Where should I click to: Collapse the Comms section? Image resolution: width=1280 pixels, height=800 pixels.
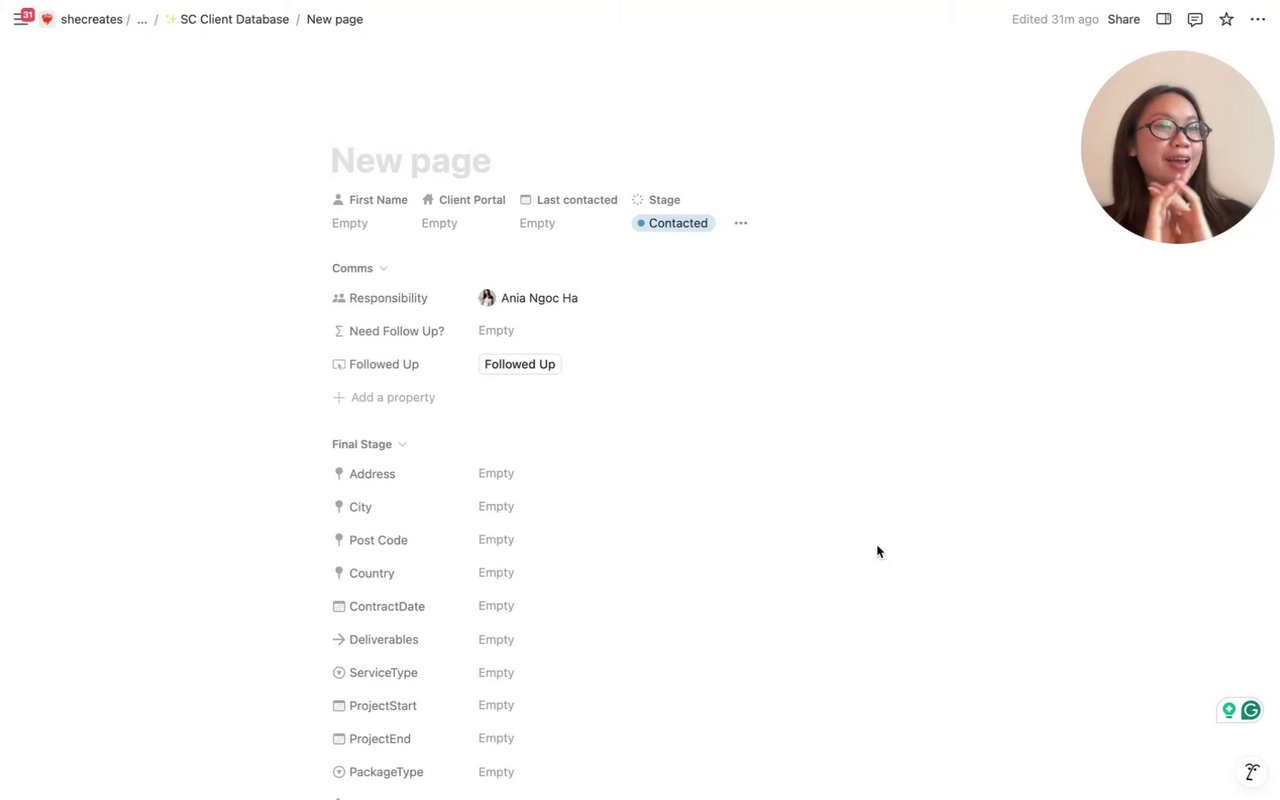[x=359, y=268]
